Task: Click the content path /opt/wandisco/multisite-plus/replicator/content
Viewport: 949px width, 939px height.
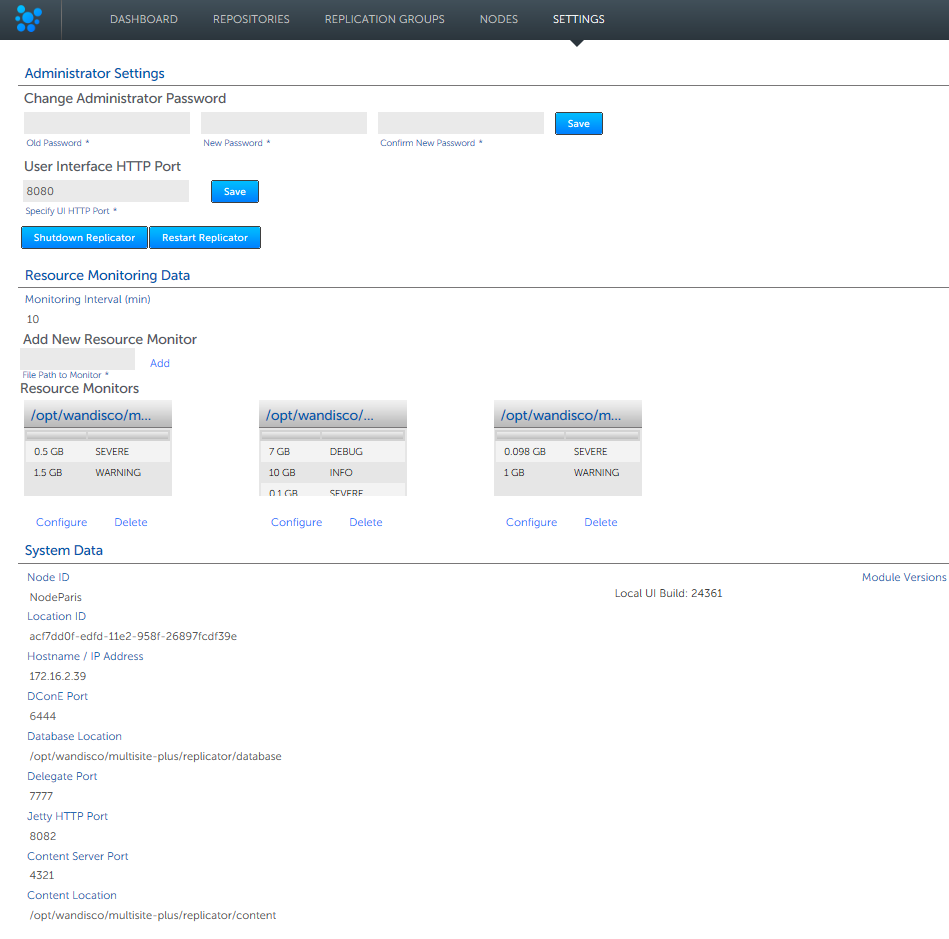Action: point(153,915)
